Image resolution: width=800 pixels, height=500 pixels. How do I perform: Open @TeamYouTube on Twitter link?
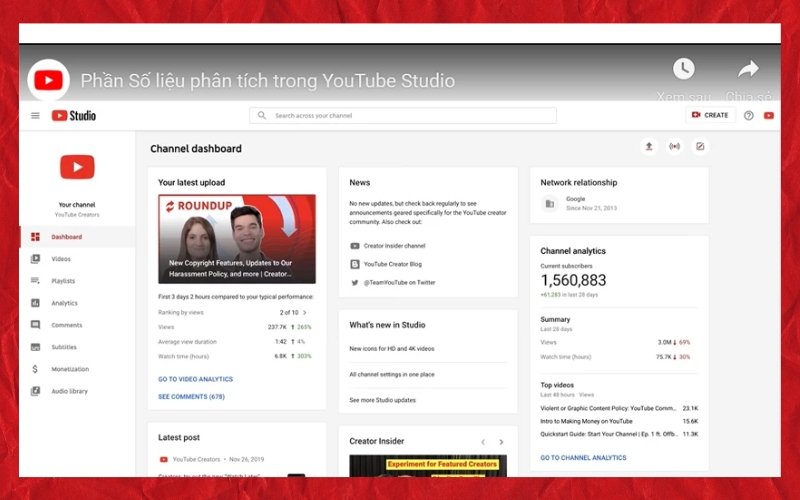point(399,283)
